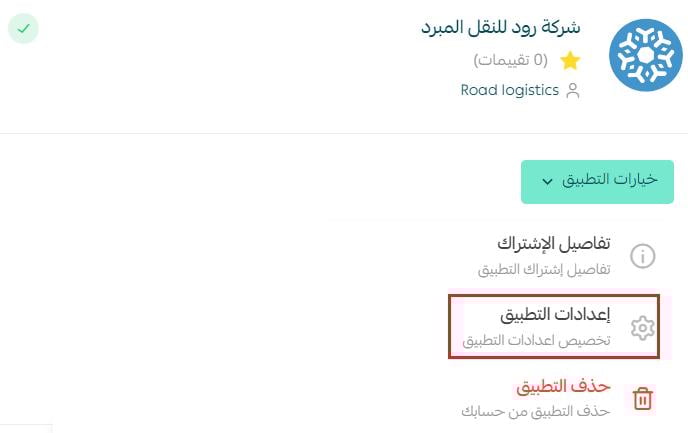This screenshot has width=688, height=433.
Task: Click the info circle icon
Action: click(x=642, y=256)
